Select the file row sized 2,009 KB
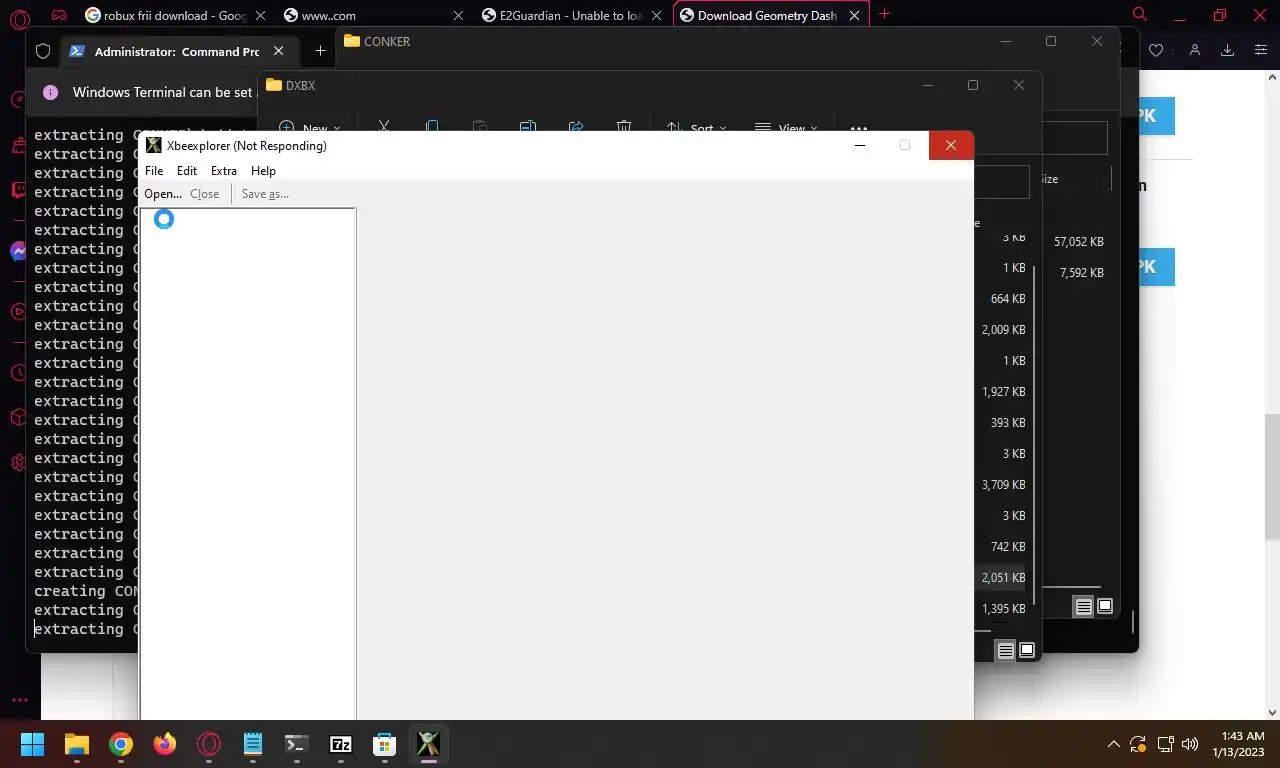 pos(1003,330)
